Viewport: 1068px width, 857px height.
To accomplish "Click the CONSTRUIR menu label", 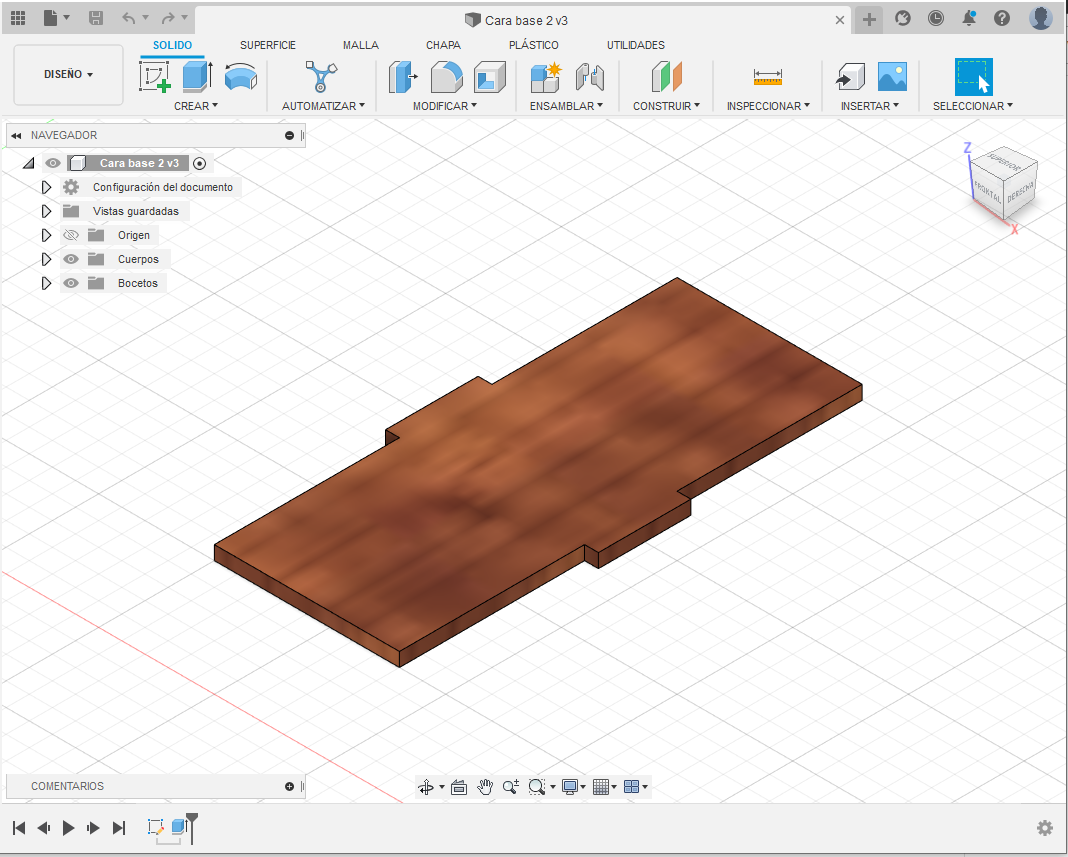I will (x=666, y=106).
